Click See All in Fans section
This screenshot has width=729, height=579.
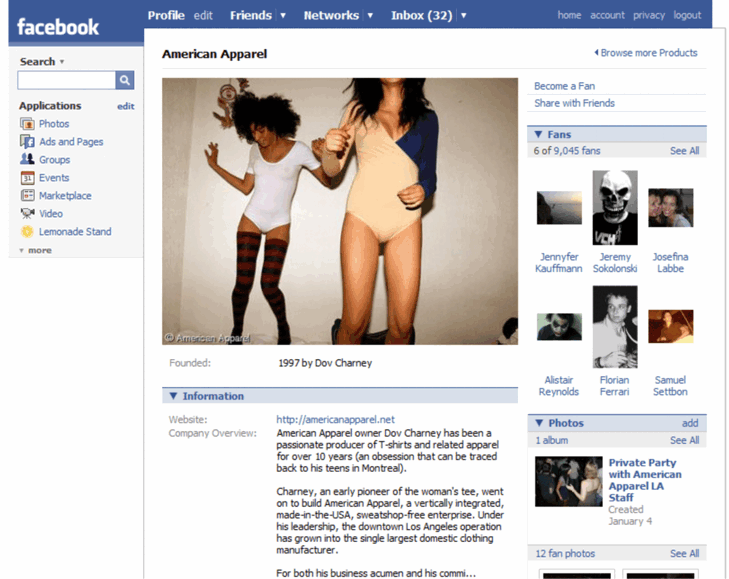pos(684,151)
